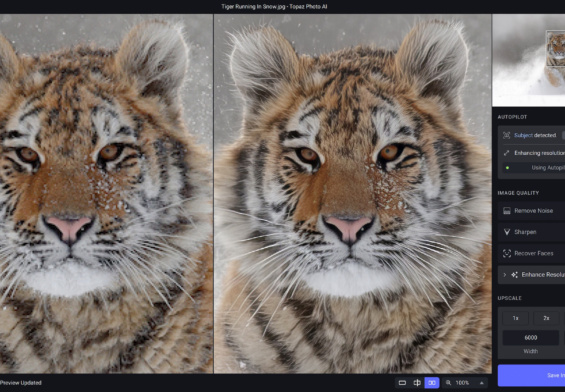Open the Recover Faces panel label
The width and height of the screenshot is (565, 392).
pos(534,253)
